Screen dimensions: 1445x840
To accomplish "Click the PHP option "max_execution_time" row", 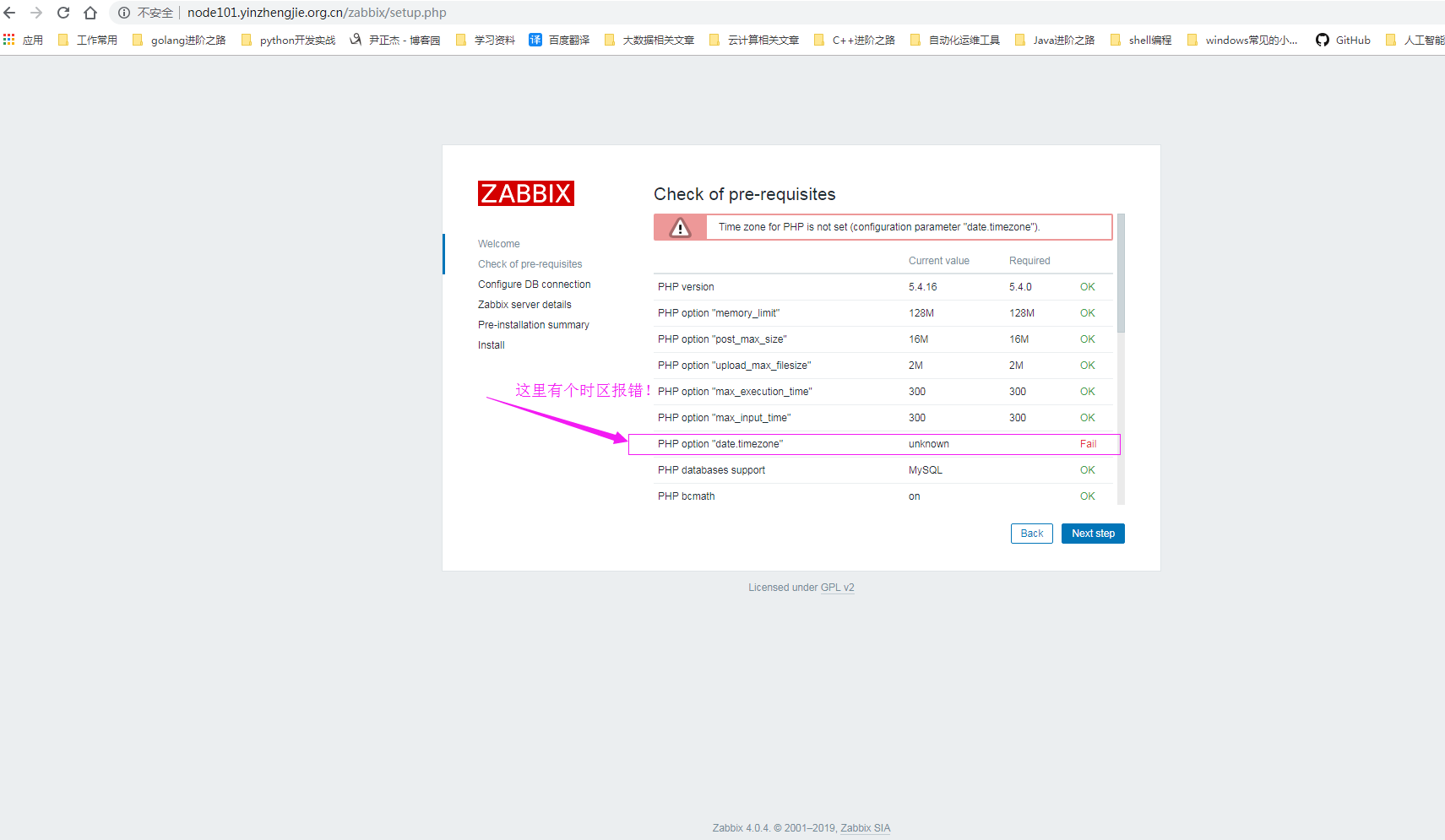I will pyautogui.click(x=883, y=392).
